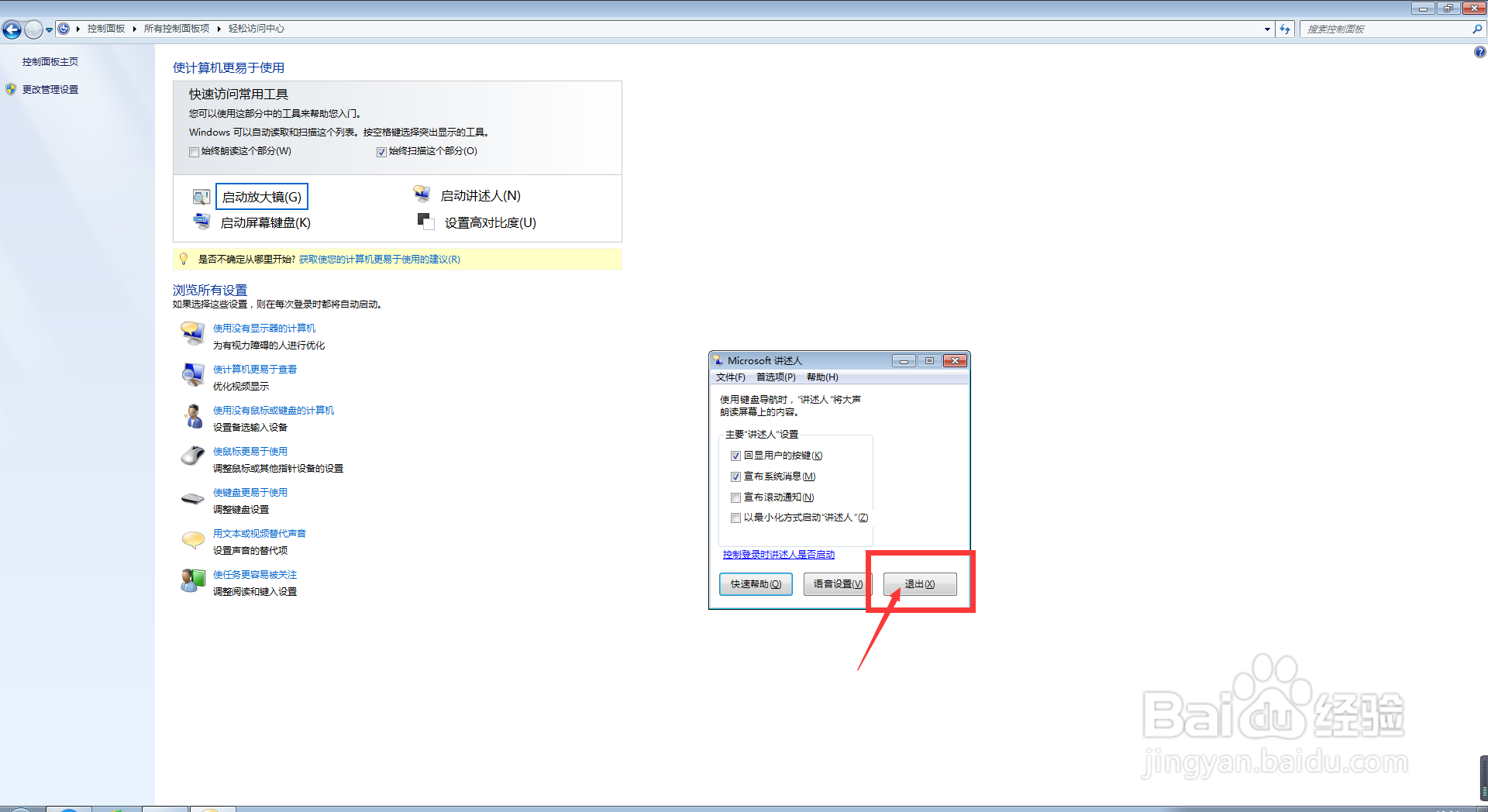This screenshot has height=812, width=1488.
Task: Click 启动讲述人(N)
Action: click(480, 196)
